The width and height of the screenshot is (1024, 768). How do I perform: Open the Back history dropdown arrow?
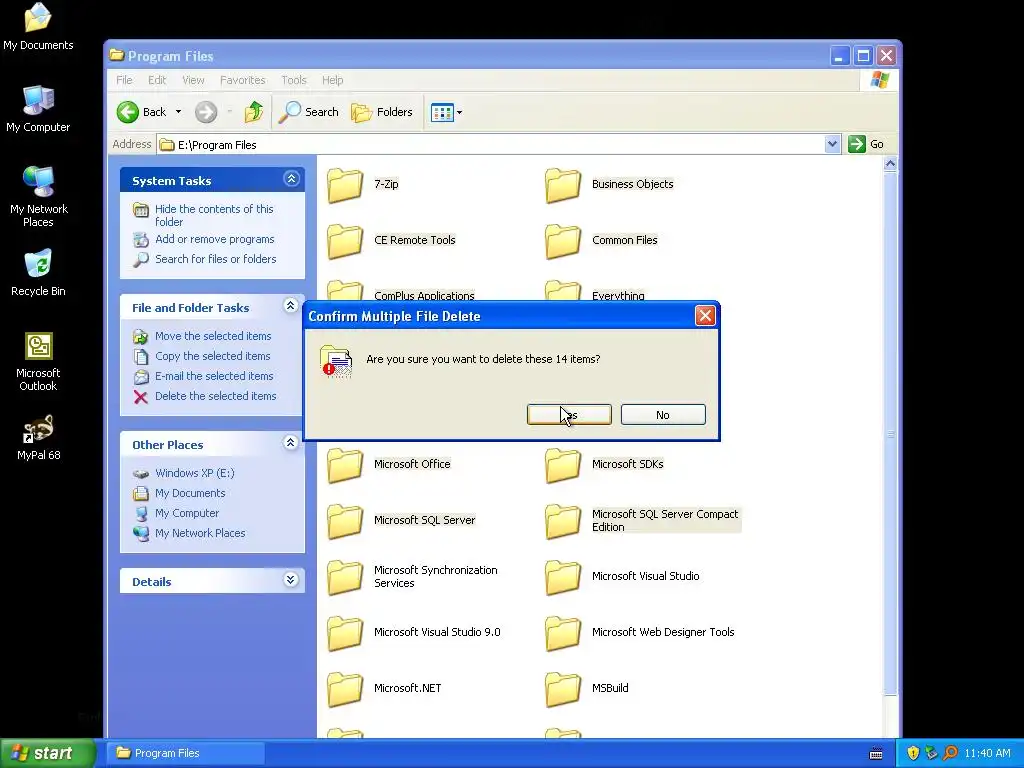click(178, 112)
